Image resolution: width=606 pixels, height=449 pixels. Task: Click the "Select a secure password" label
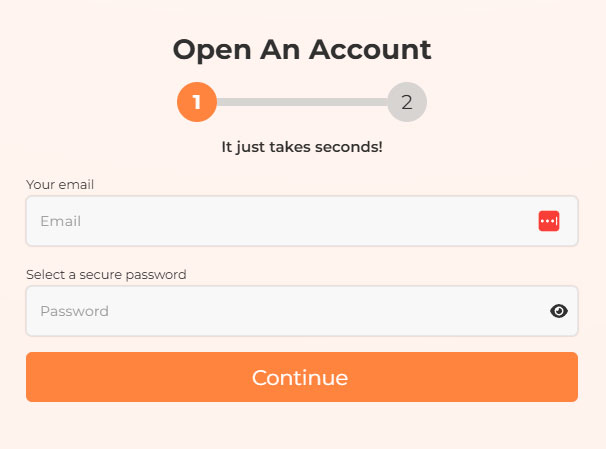point(106,275)
